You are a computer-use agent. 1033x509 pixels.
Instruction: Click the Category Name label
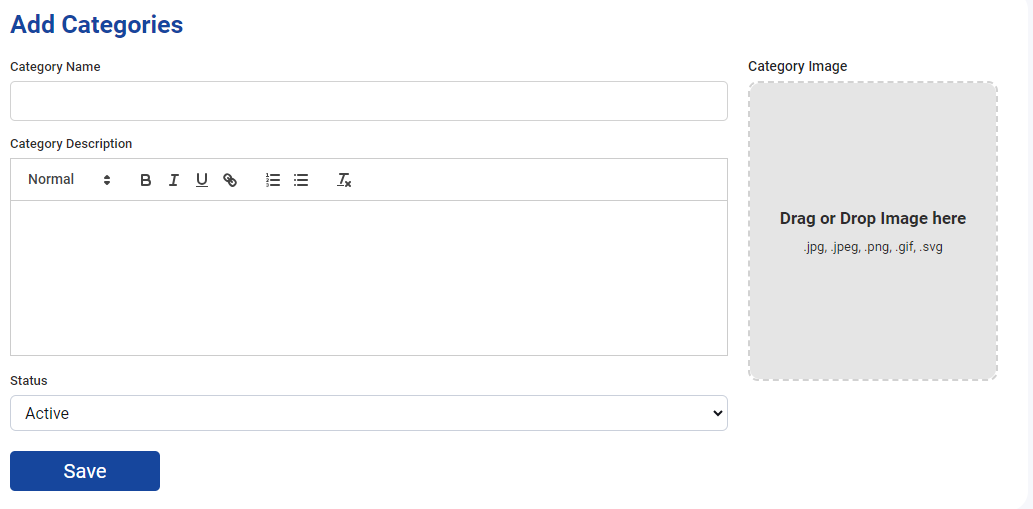[x=55, y=67]
